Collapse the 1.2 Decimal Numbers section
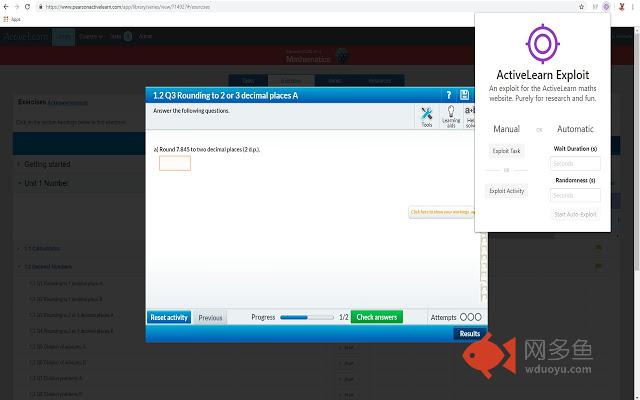 44,267
